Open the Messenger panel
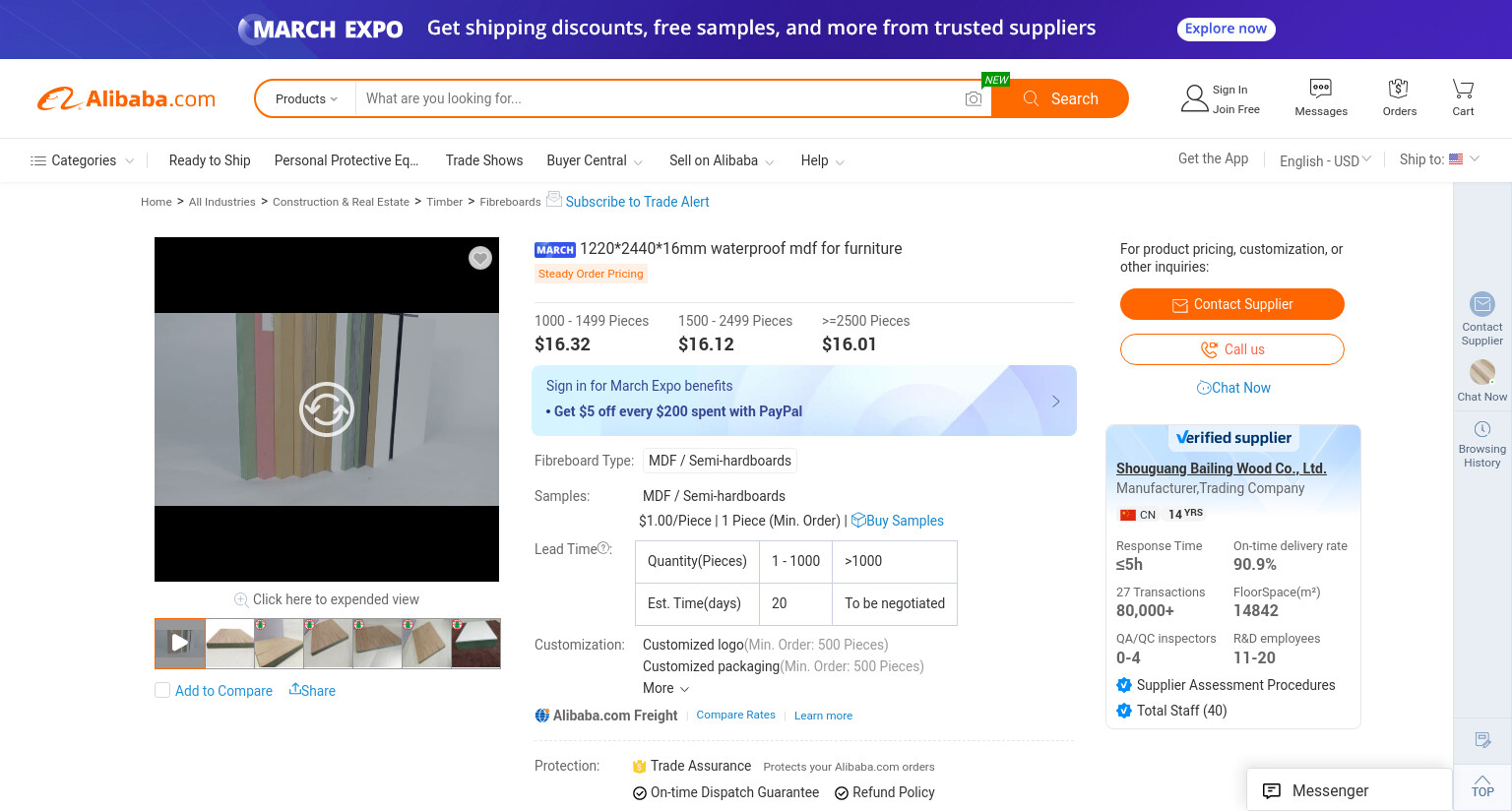The image size is (1512, 811). (1349, 790)
